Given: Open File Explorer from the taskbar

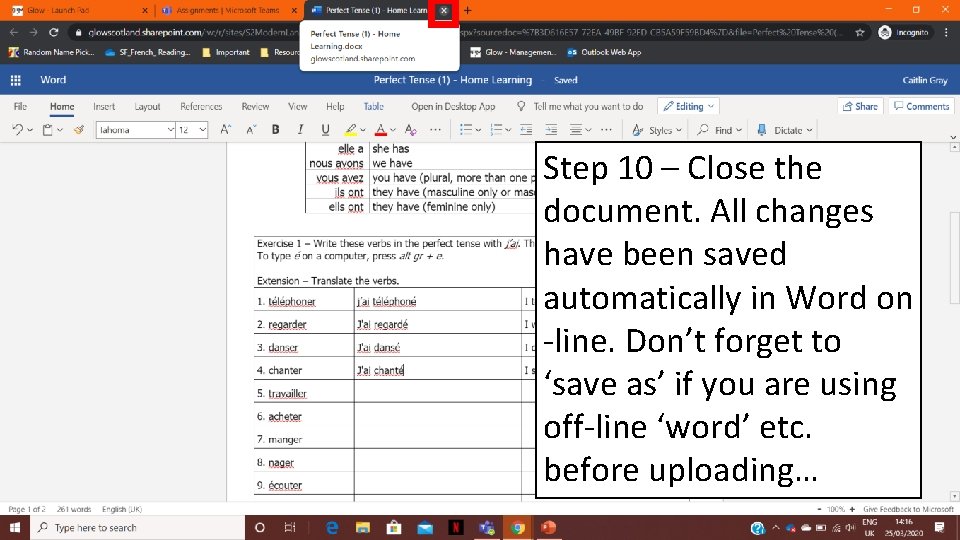Looking at the screenshot, I should coord(363,528).
